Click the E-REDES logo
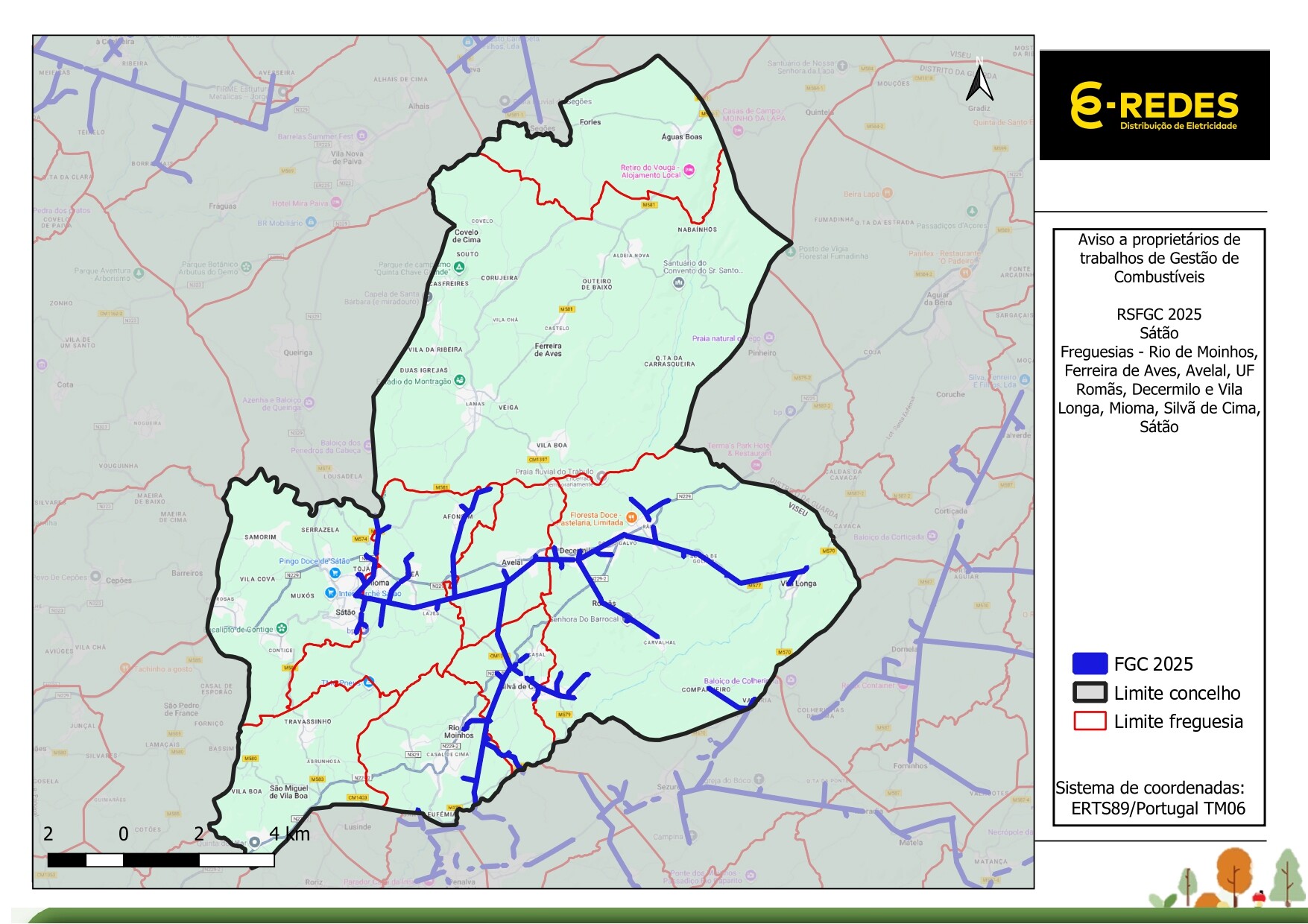The height and width of the screenshot is (924, 1308). (1154, 106)
